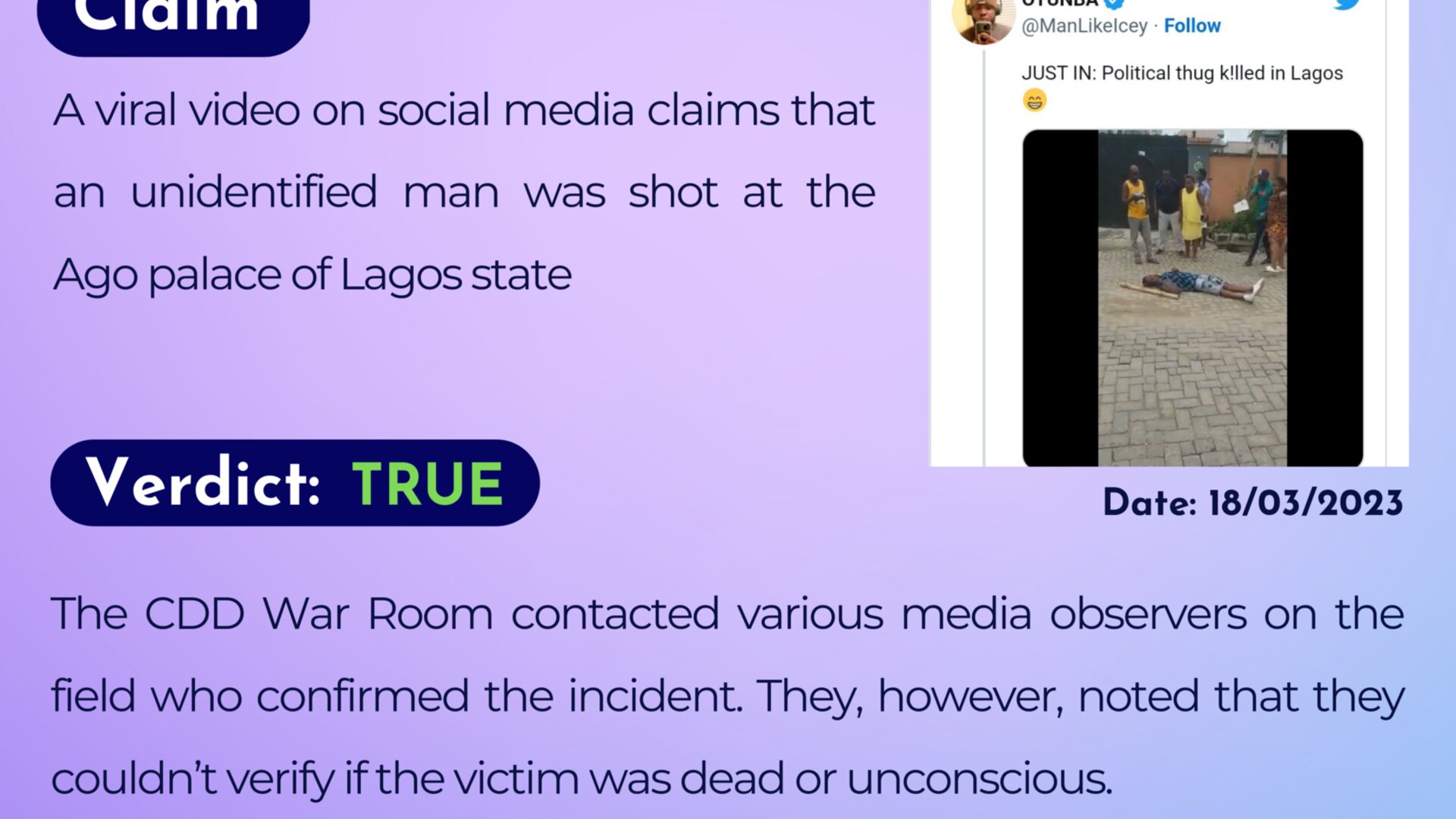Click the CDD War Room explanation paragraph

(727, 695)
